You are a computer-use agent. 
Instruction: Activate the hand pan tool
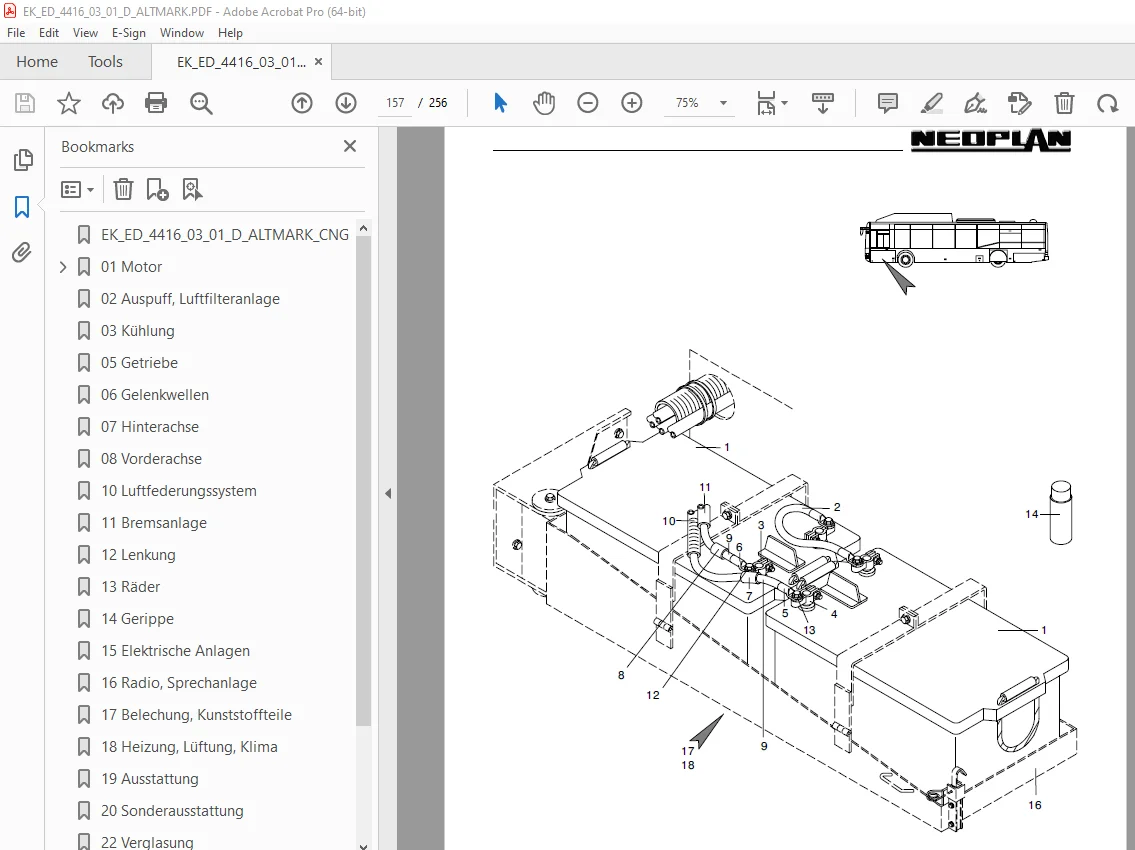[x=544, y=103]
